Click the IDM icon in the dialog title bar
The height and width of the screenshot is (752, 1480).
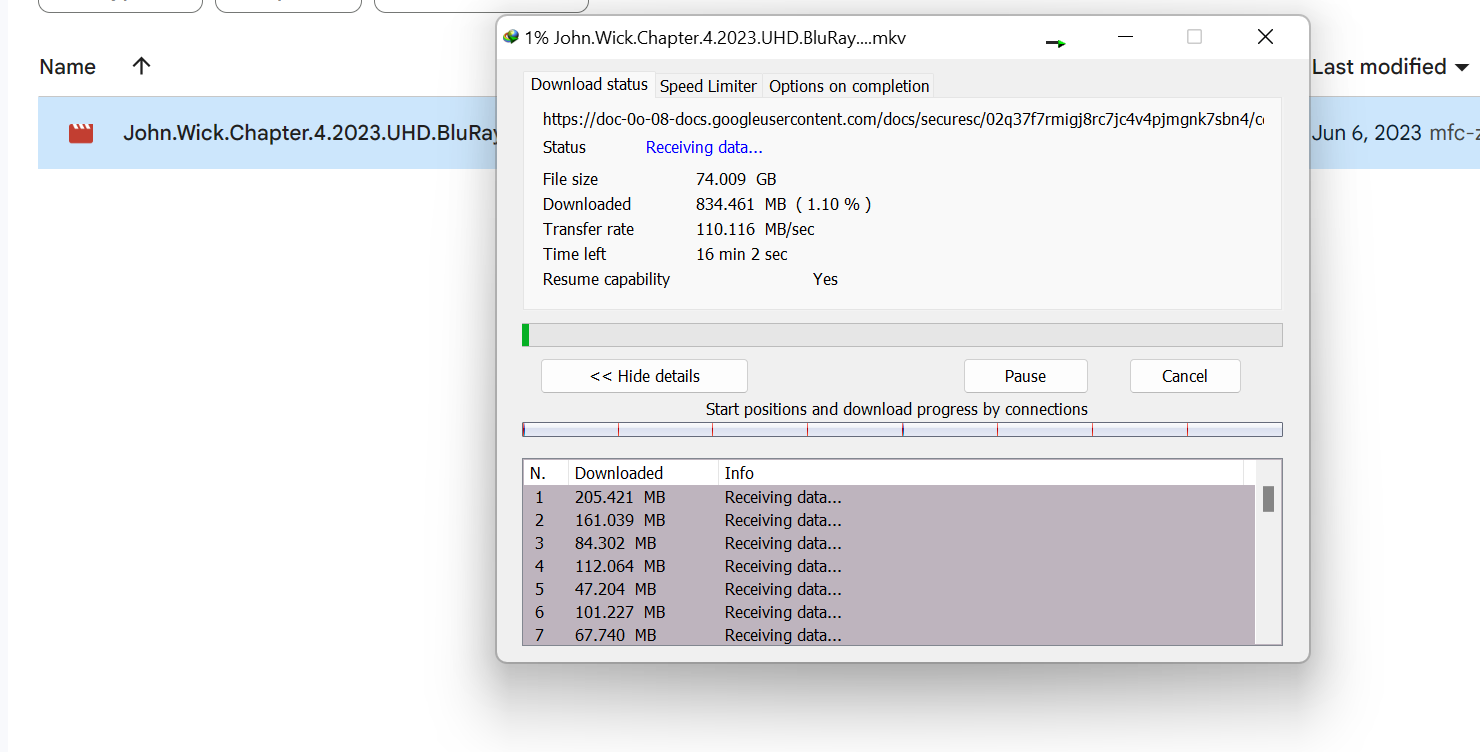(x=511, y=37)
